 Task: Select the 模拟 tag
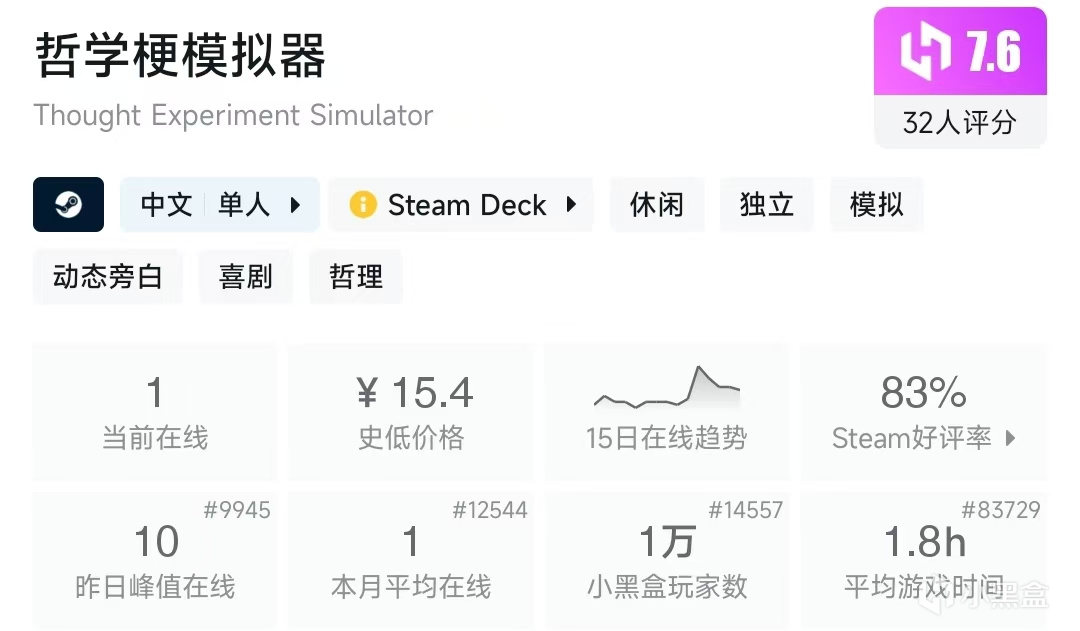point(876,205)
